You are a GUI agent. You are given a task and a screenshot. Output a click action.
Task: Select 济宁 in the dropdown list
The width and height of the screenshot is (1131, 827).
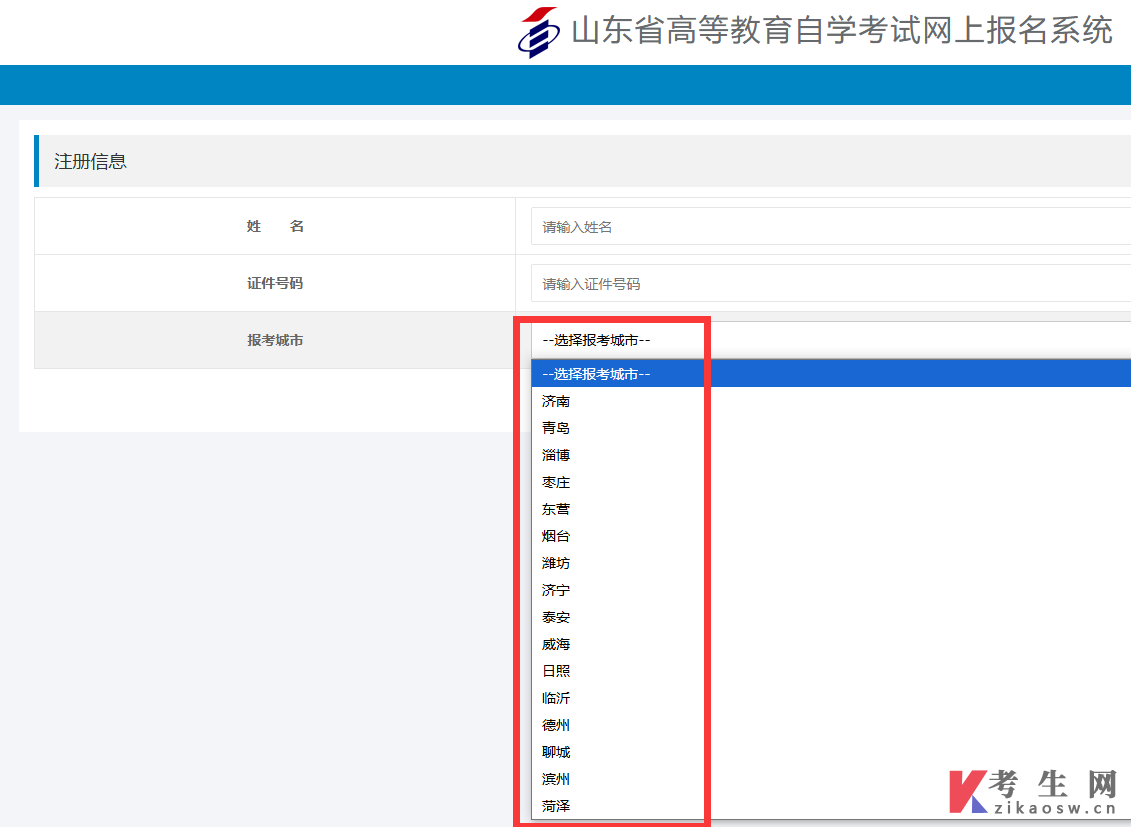831,590
